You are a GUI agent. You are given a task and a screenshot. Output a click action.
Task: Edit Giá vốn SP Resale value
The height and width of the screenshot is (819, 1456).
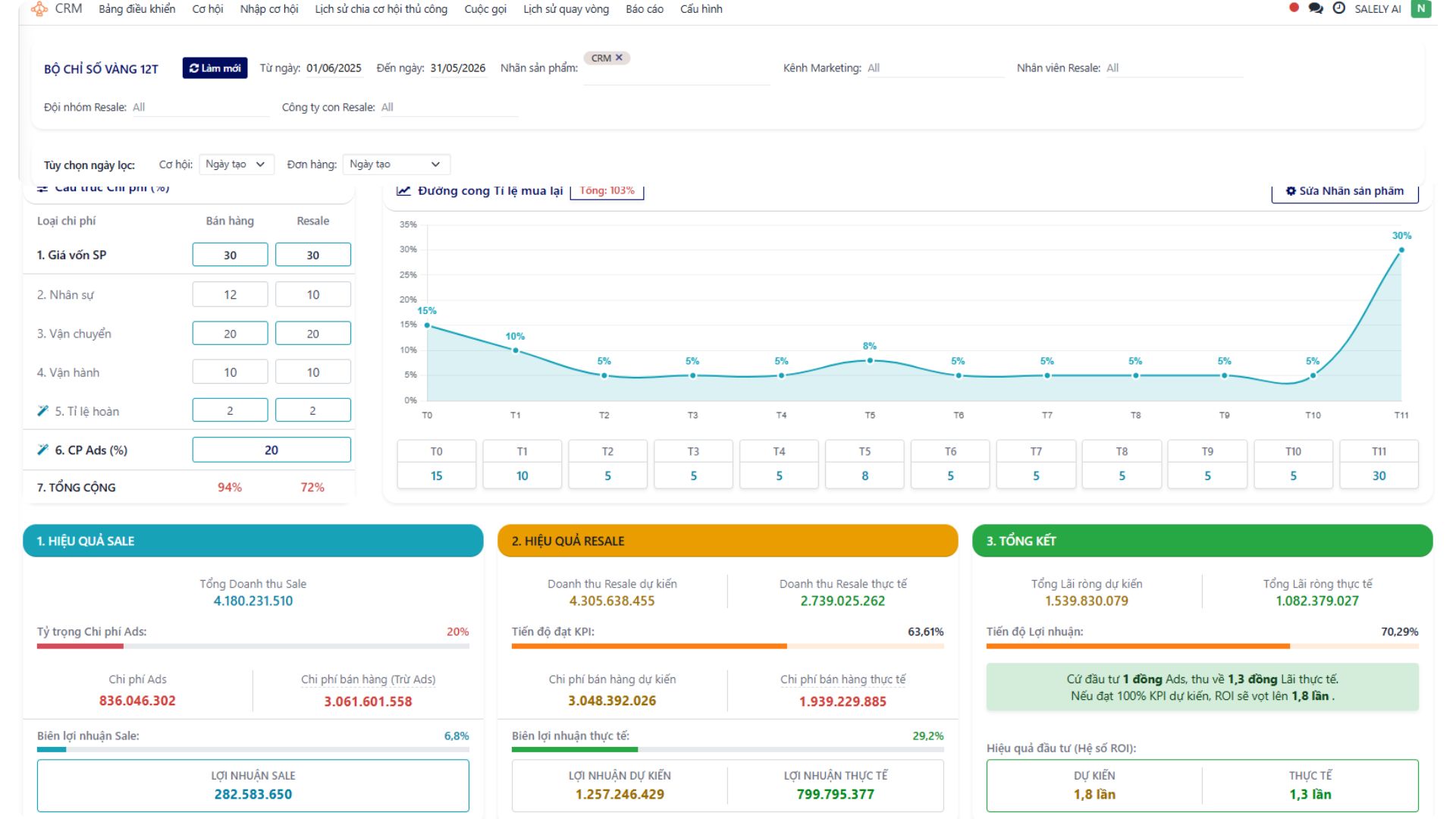pyautogui.click(x=312, y=255)
